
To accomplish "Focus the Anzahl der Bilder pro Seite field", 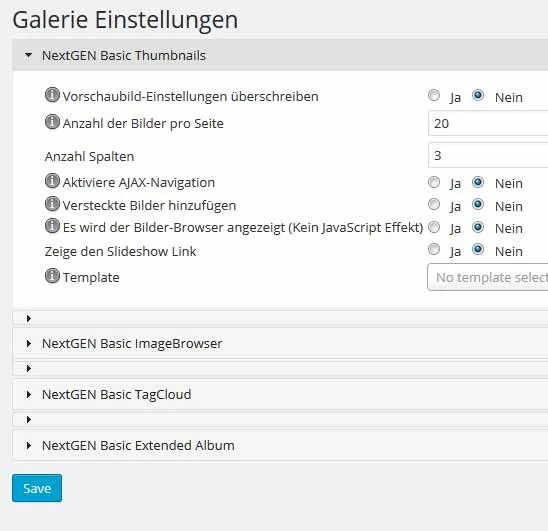I will 488,123.
